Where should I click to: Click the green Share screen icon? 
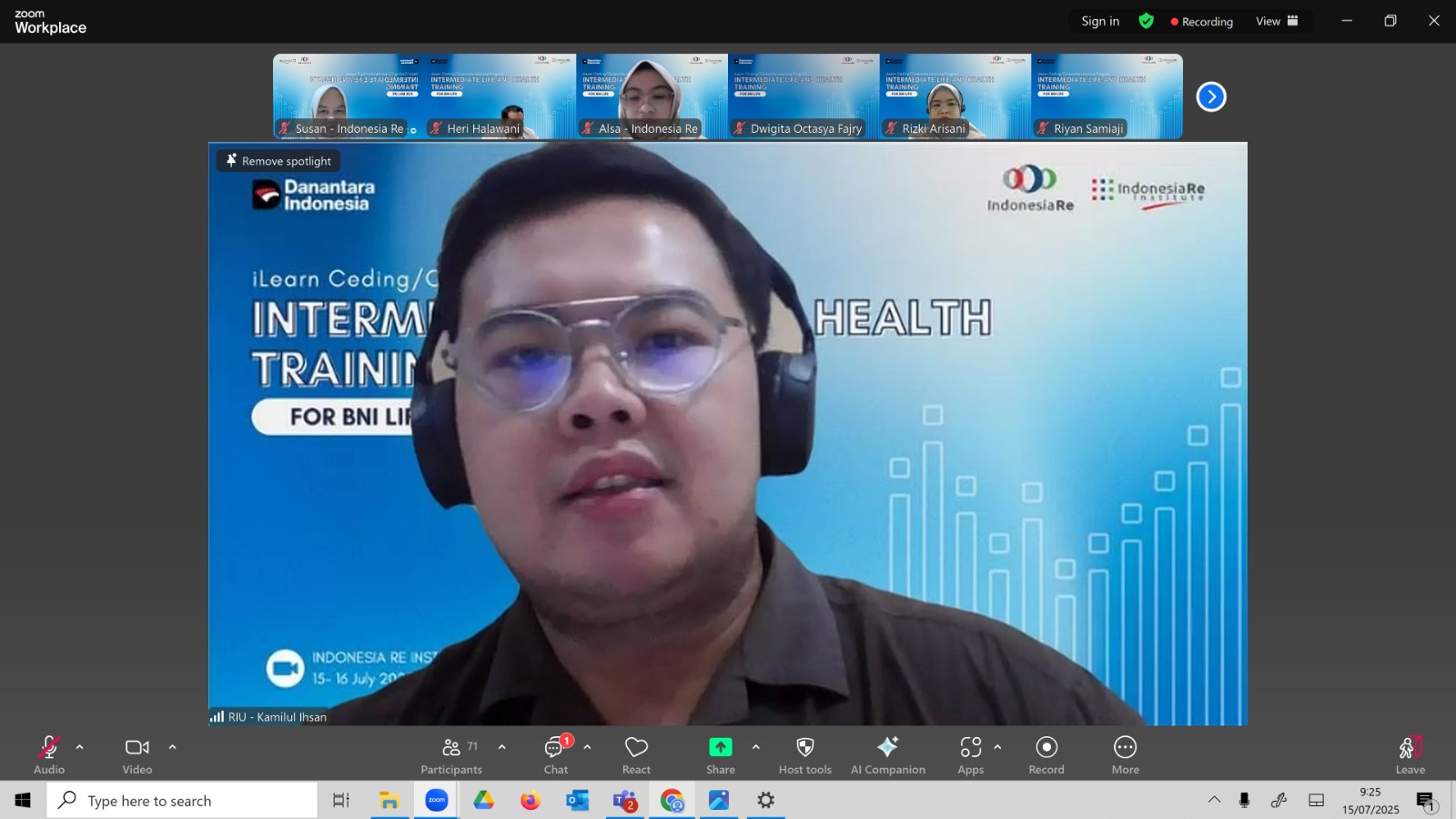[721, 747]
